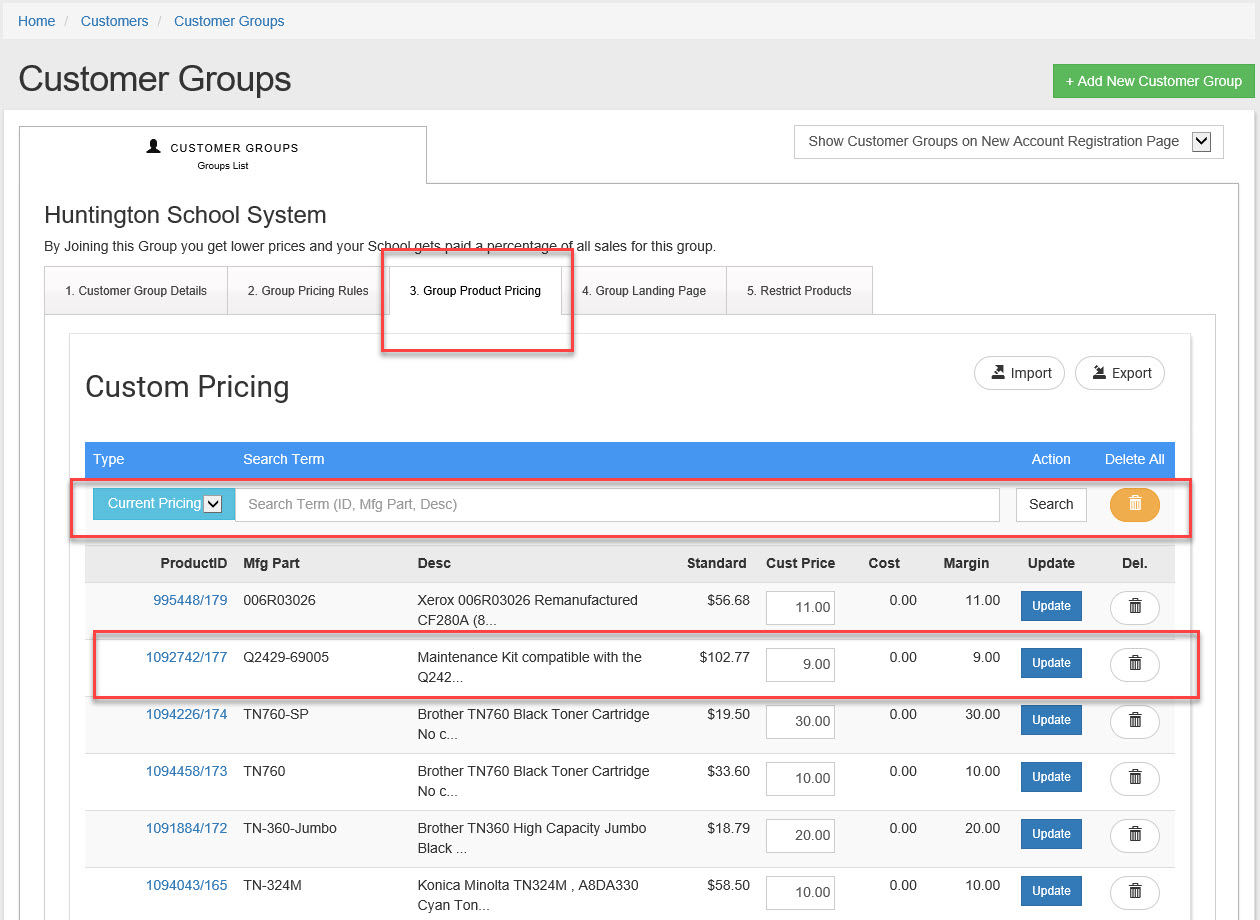Delete the Q2429-69005 Maintenance Kit row
This screenshot has width=1260, height=920.
pos(1134,664)
